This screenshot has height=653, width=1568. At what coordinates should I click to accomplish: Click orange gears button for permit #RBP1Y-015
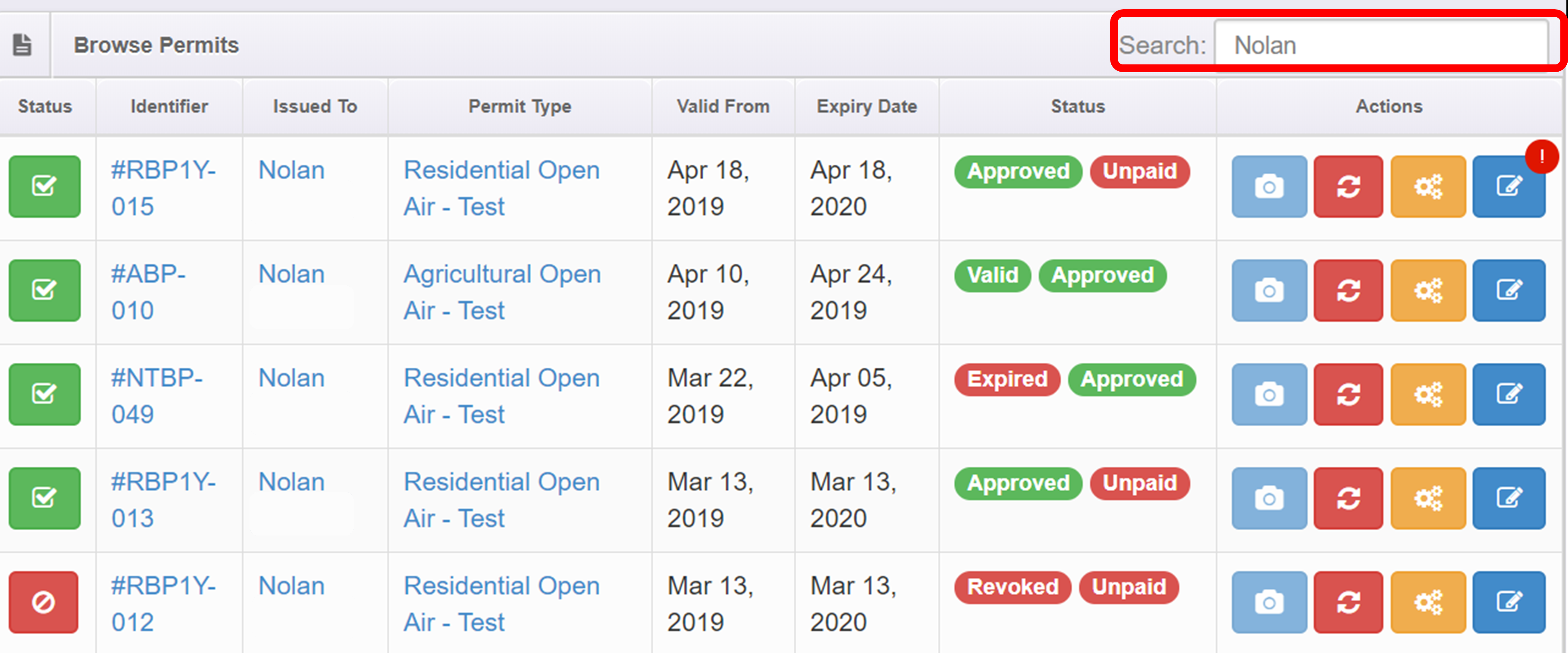coord(1428,186)
